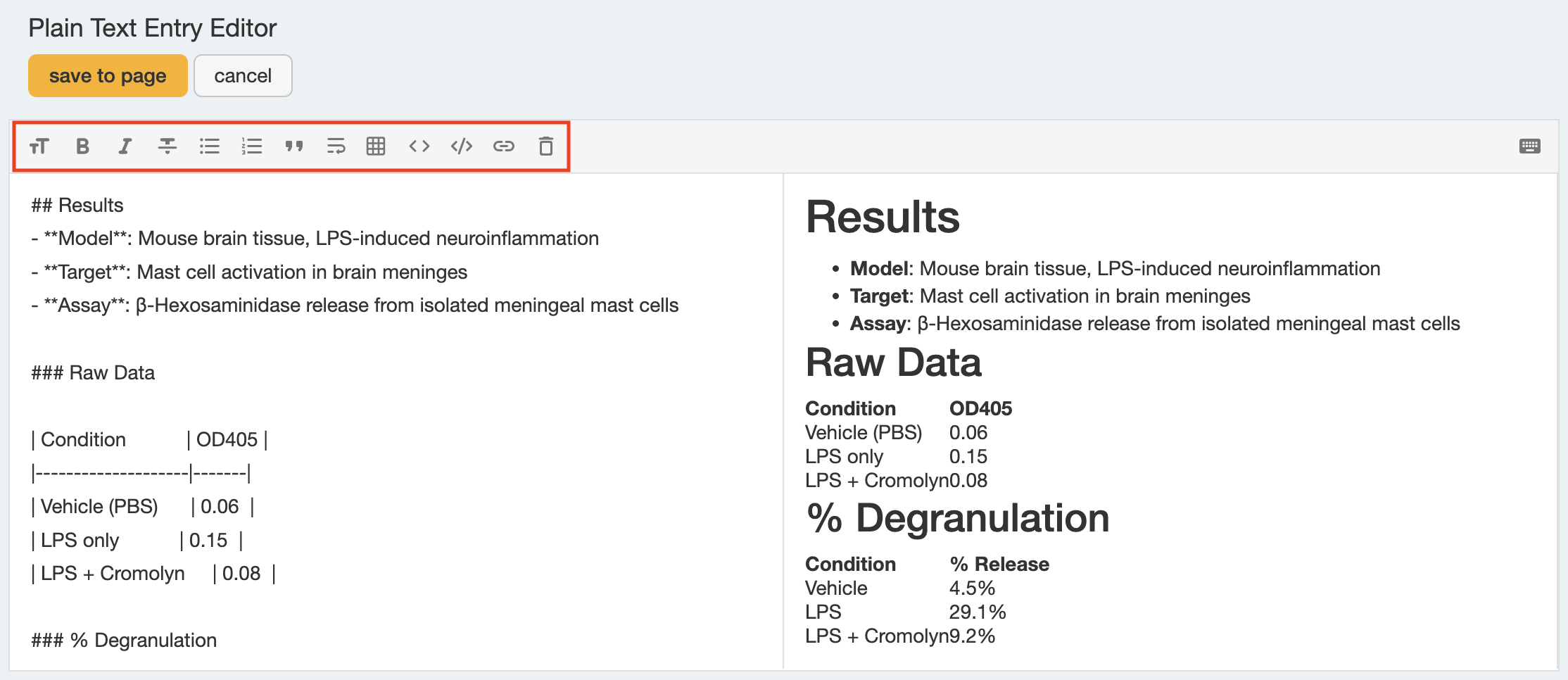The image size is (1568, 680).
Task: Insert inline code with angle brackets icon
Action: [x=419, y=146]
